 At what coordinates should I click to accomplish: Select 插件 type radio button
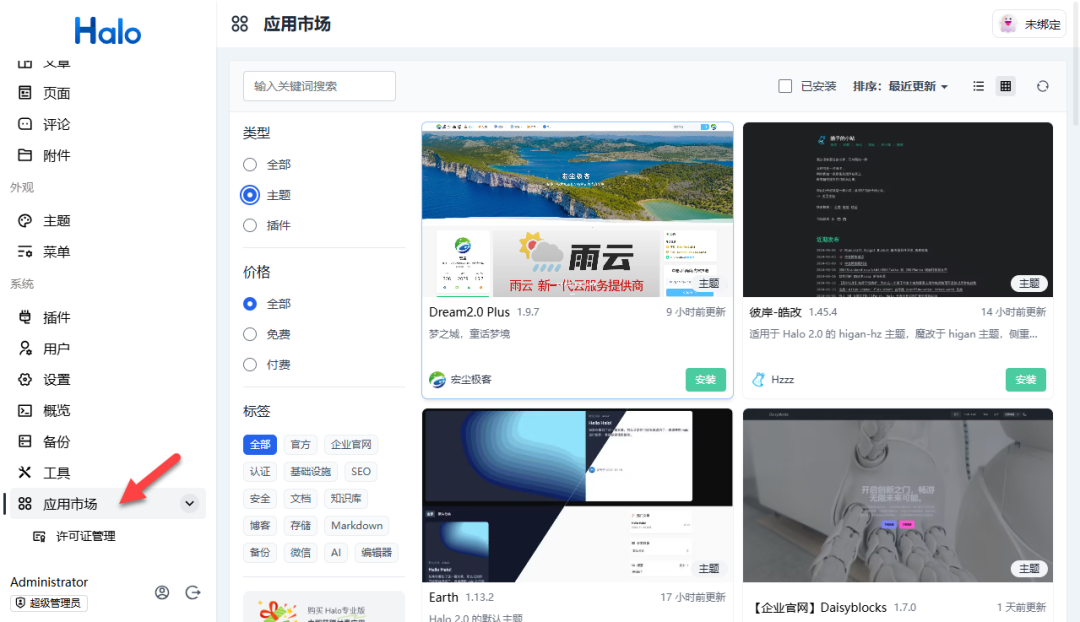pos(250,225)
